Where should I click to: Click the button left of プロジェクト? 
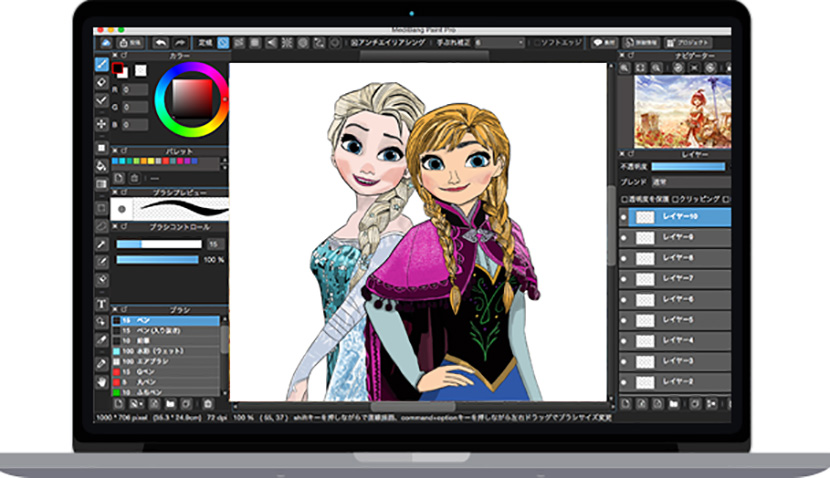(x=640, y=43)
